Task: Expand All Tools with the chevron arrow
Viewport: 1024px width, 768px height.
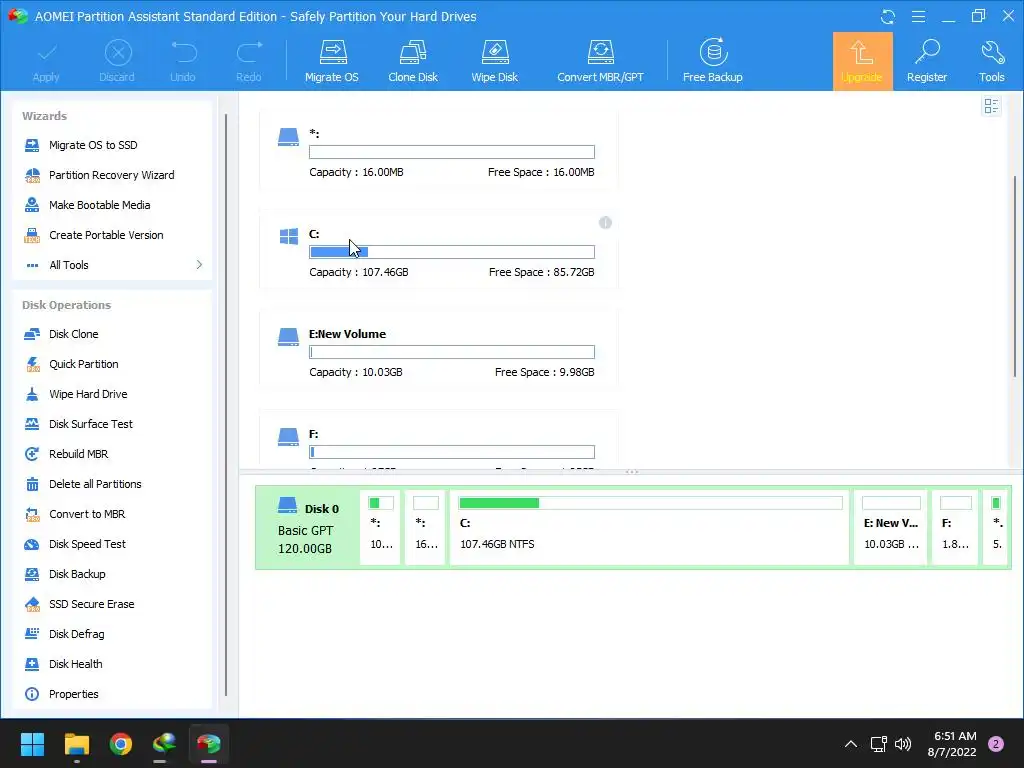Action: click(199, 264)
